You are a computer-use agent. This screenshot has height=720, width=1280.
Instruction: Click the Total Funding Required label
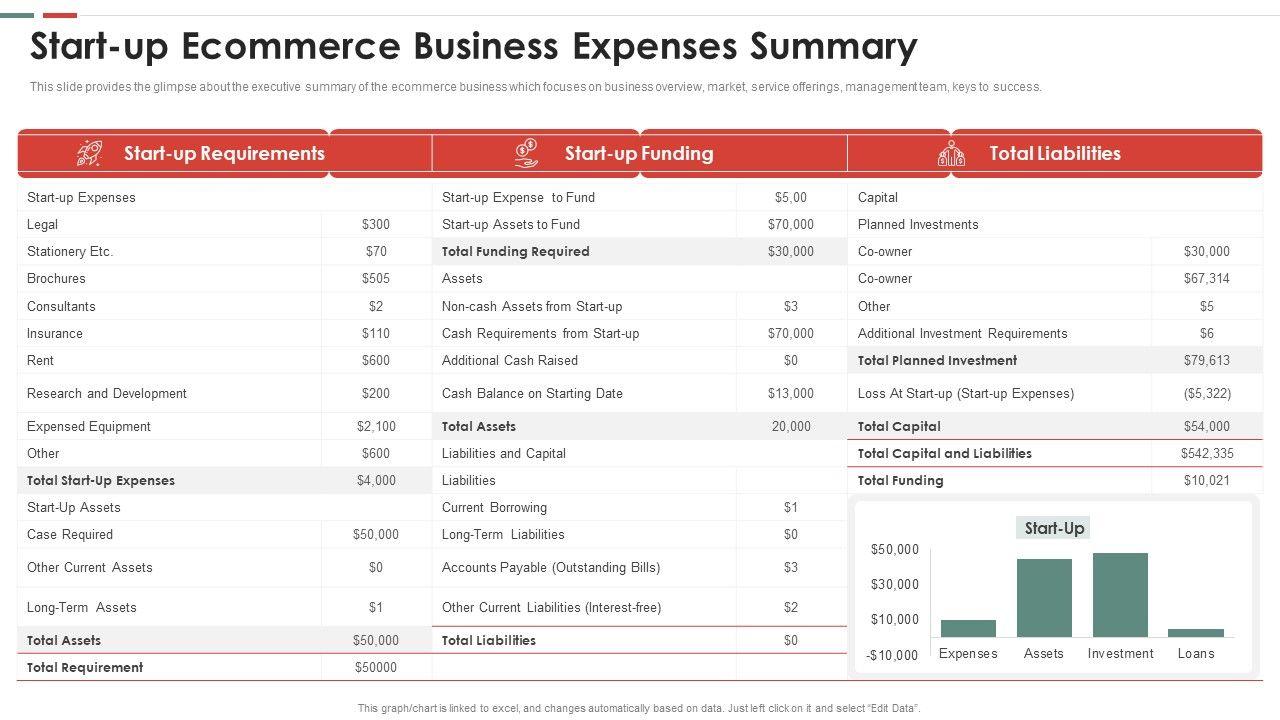[x=515, y=251]
